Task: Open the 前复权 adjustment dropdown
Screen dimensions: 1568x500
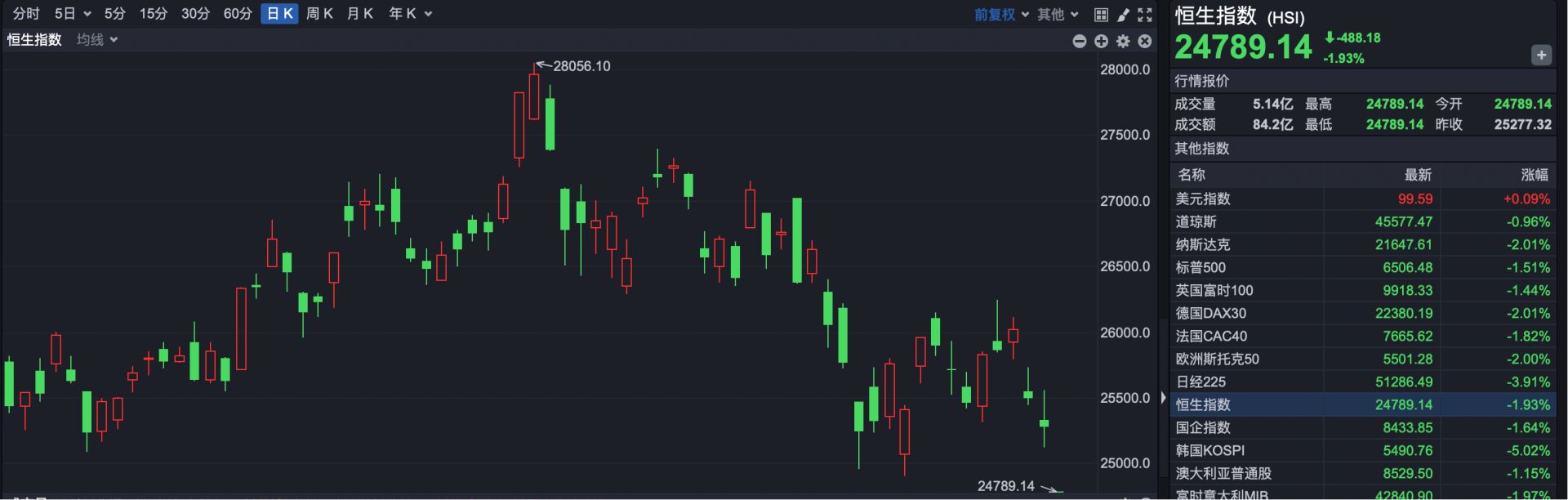Action: tap(1001, 15)
